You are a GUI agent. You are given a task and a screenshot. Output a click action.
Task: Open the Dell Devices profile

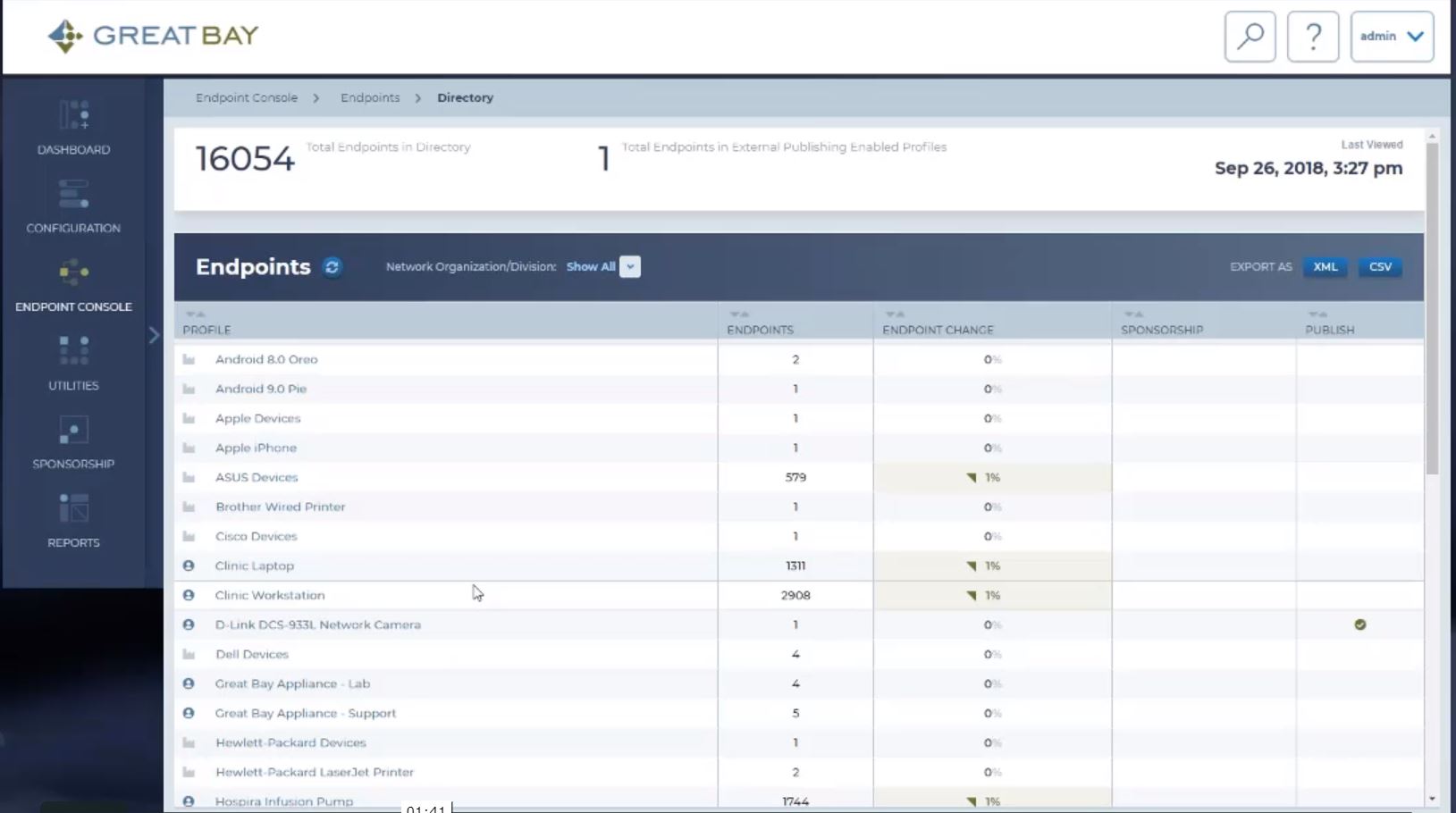pos(252,654)
